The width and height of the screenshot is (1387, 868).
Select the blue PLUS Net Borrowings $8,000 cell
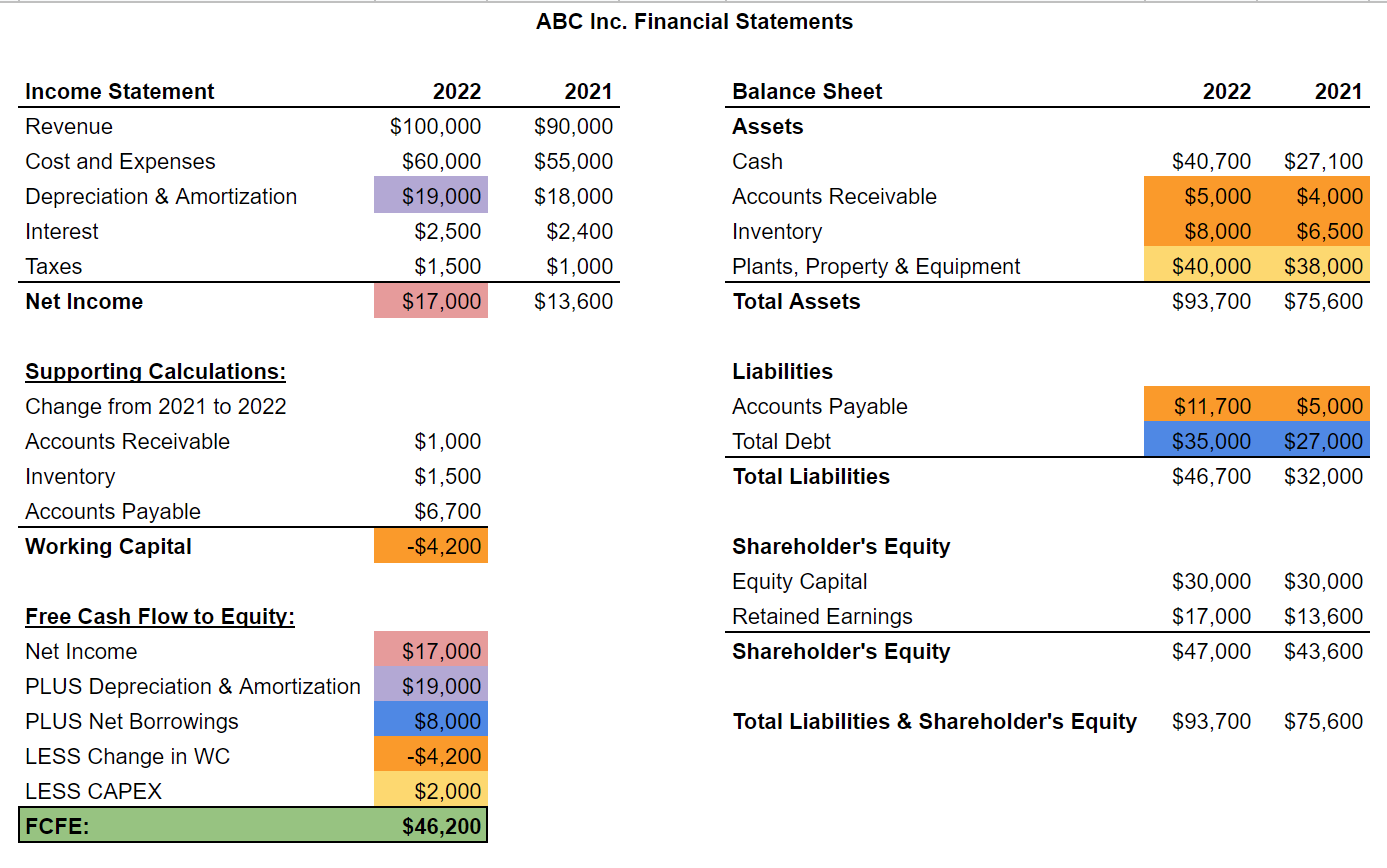click(x=432, y=721)
